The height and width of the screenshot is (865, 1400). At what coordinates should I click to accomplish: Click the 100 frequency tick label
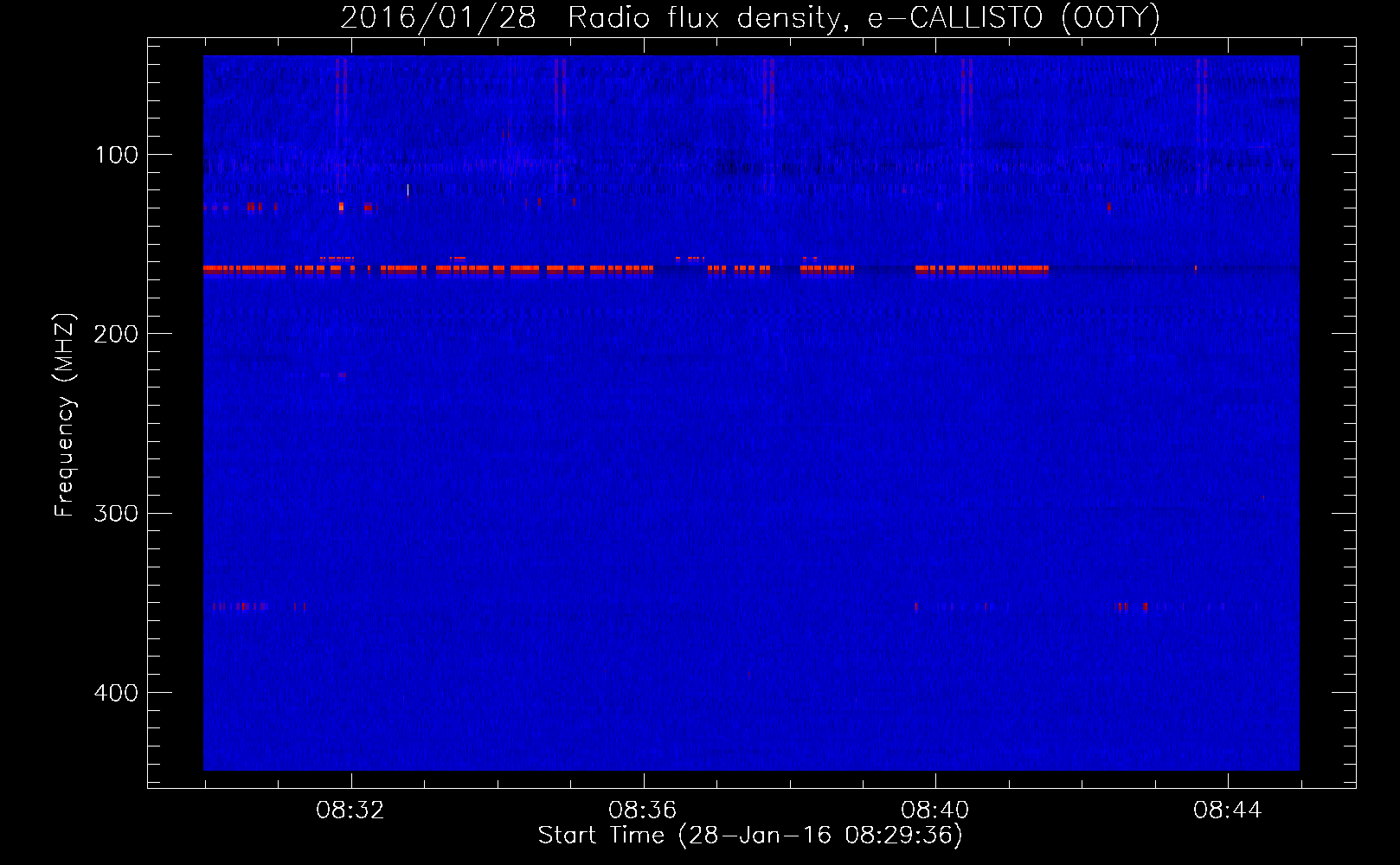116,155
